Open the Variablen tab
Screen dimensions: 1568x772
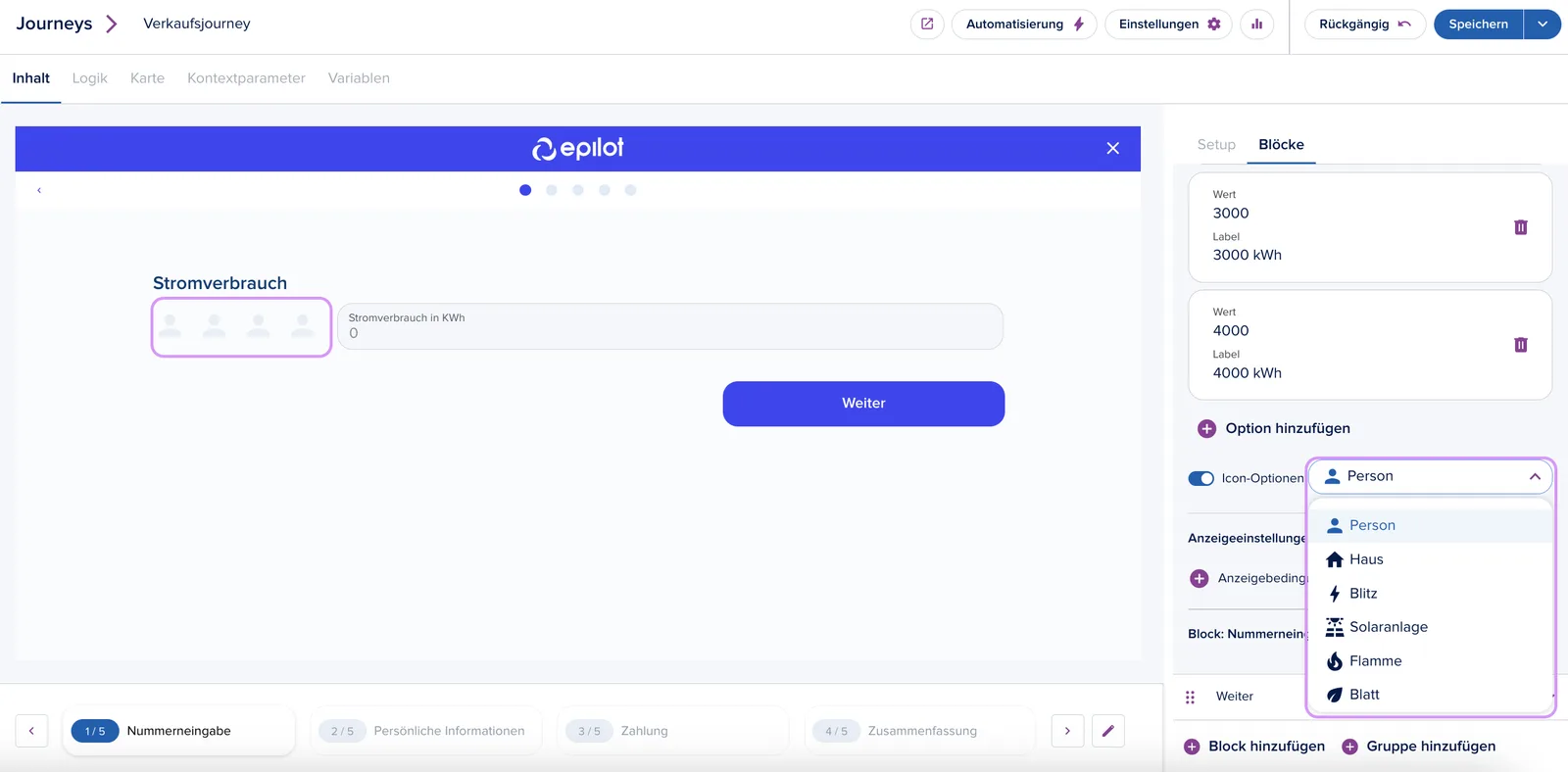359,78
